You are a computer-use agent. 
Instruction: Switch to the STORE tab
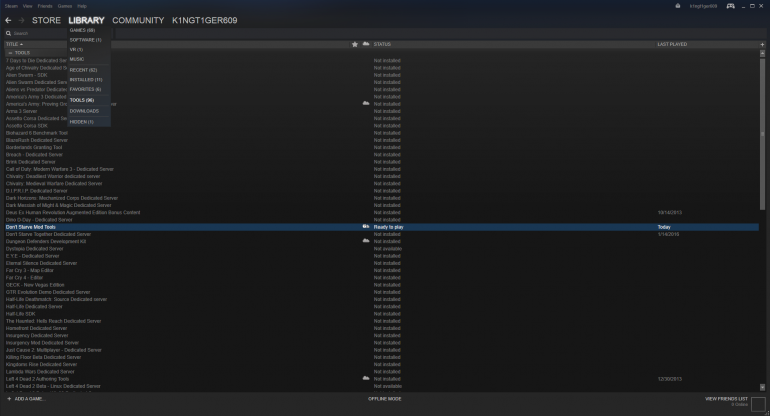coord(46,20)
